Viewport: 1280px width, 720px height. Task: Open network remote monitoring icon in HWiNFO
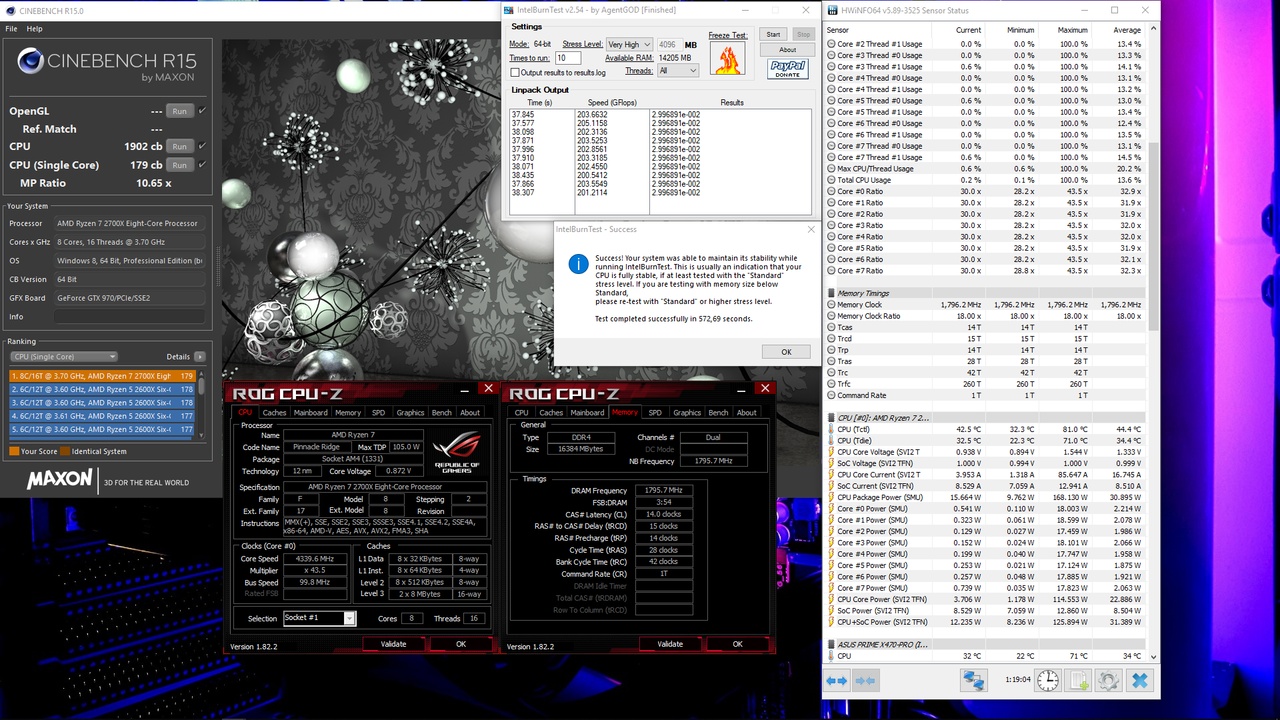pyautogui.click(x=974, y=681)
